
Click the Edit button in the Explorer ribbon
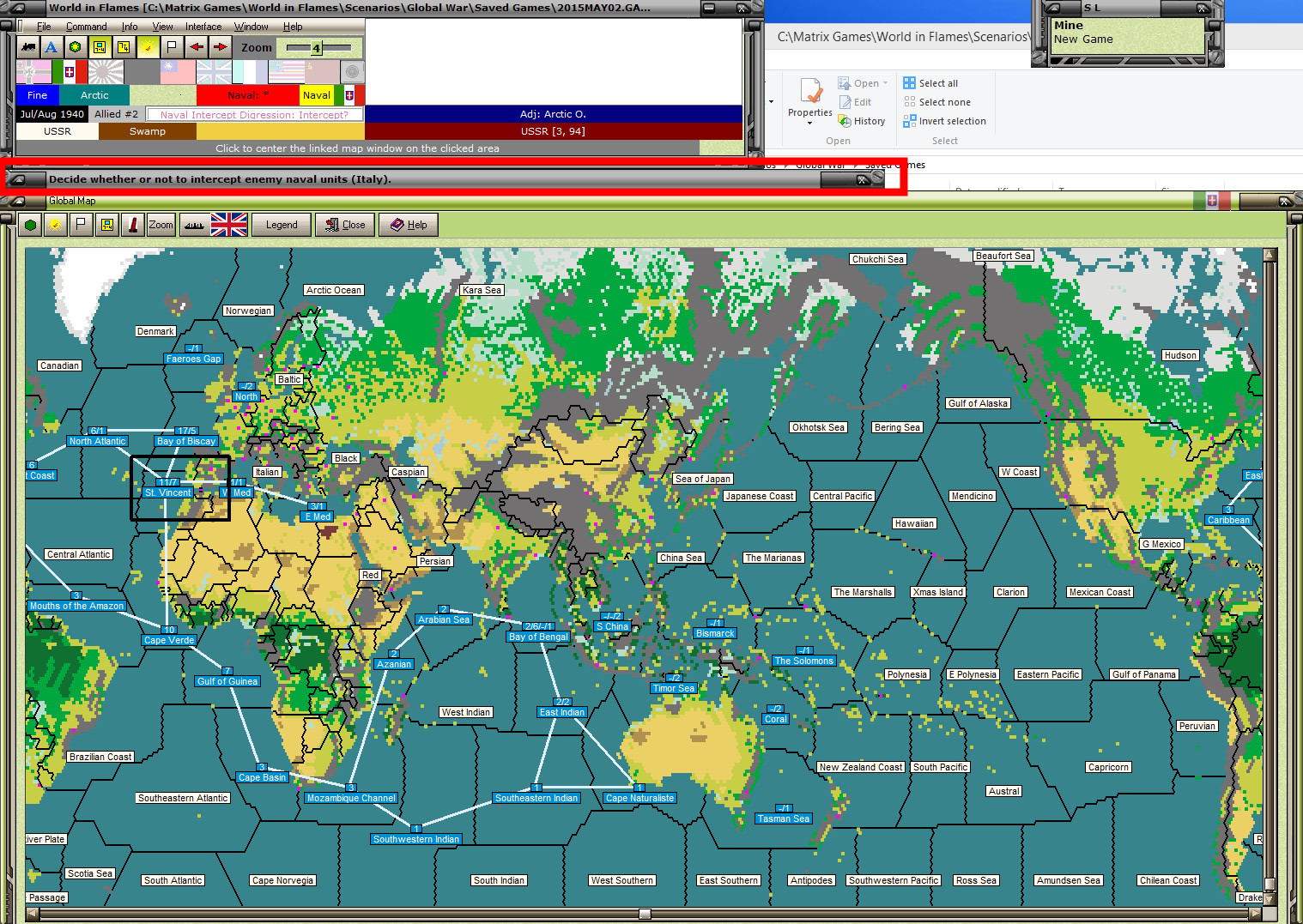pyautogui.click(x=855, y=102)
